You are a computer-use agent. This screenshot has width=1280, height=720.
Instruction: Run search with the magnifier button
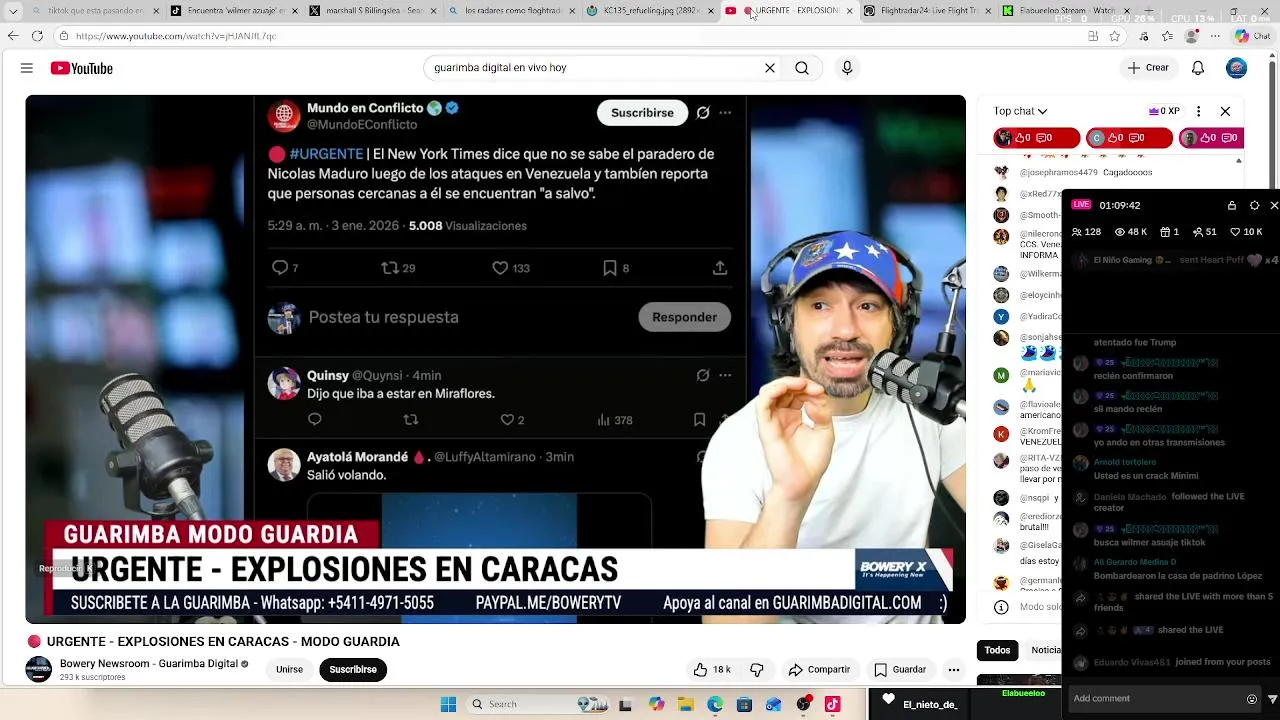coord(802,68)
